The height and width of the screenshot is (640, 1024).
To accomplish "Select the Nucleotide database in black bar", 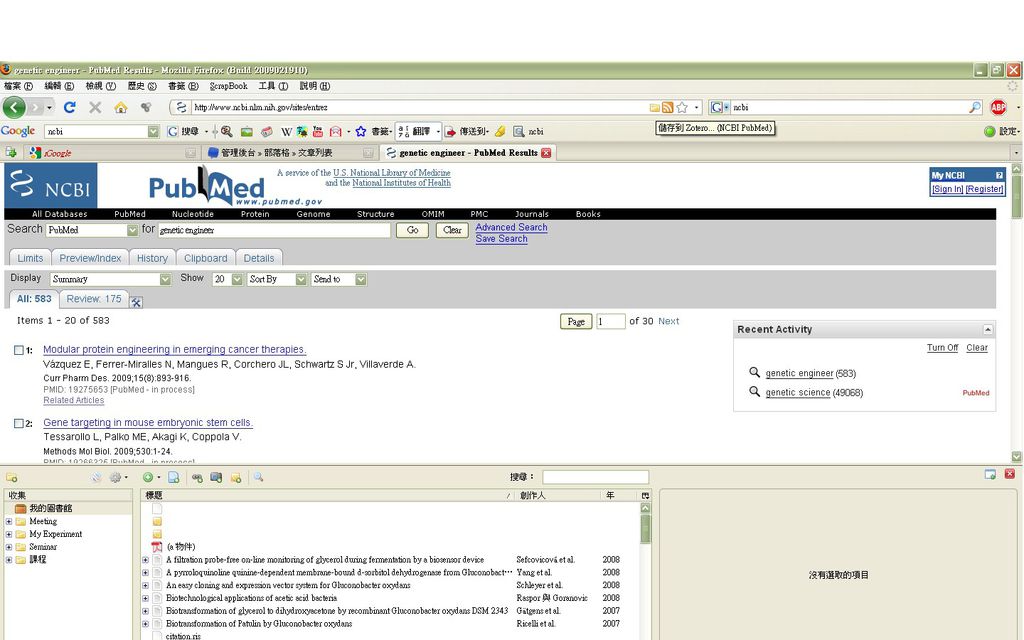I will coord(193,214).
